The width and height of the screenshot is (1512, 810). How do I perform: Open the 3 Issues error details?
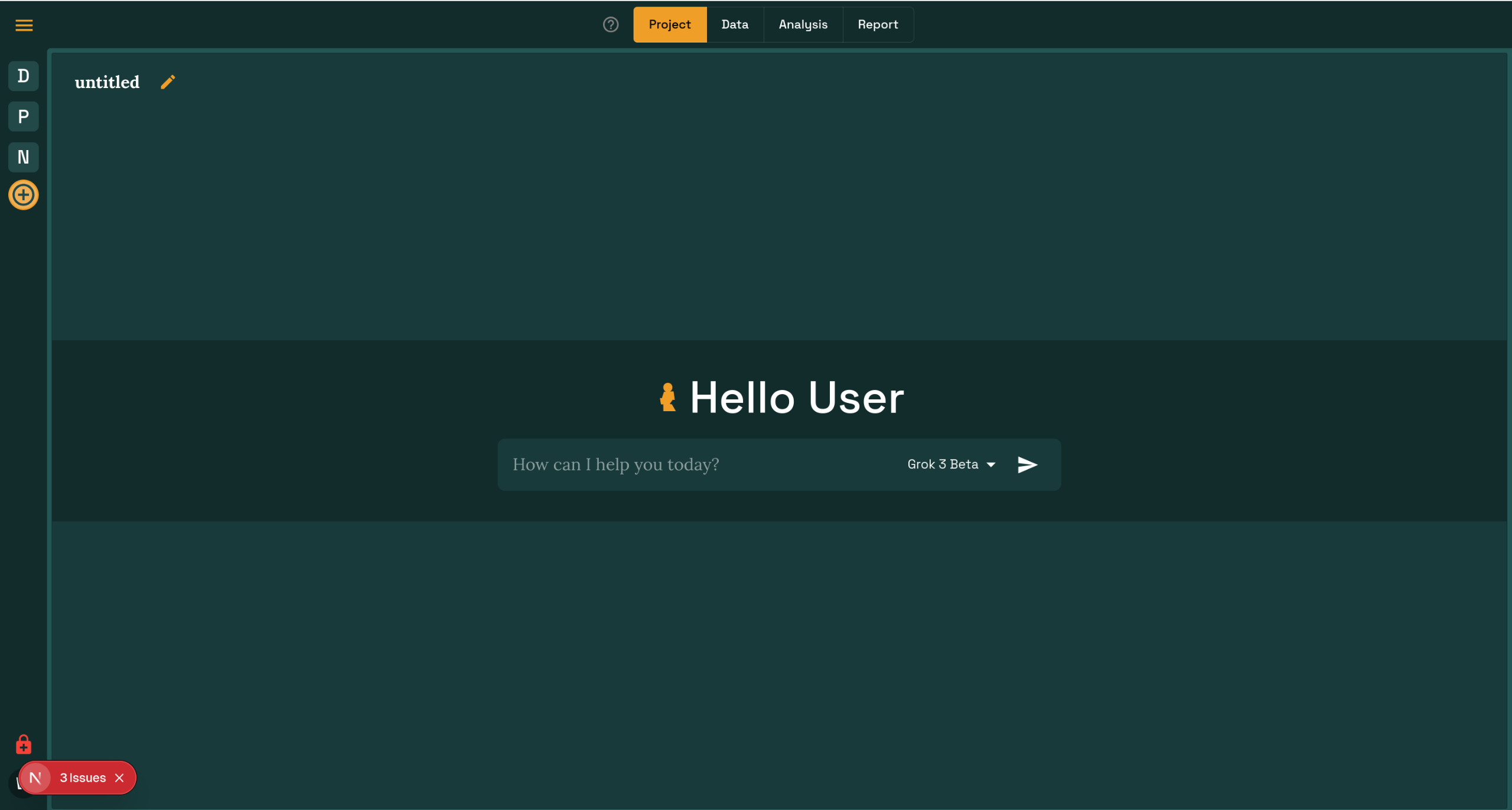click(x=83, y=778)
